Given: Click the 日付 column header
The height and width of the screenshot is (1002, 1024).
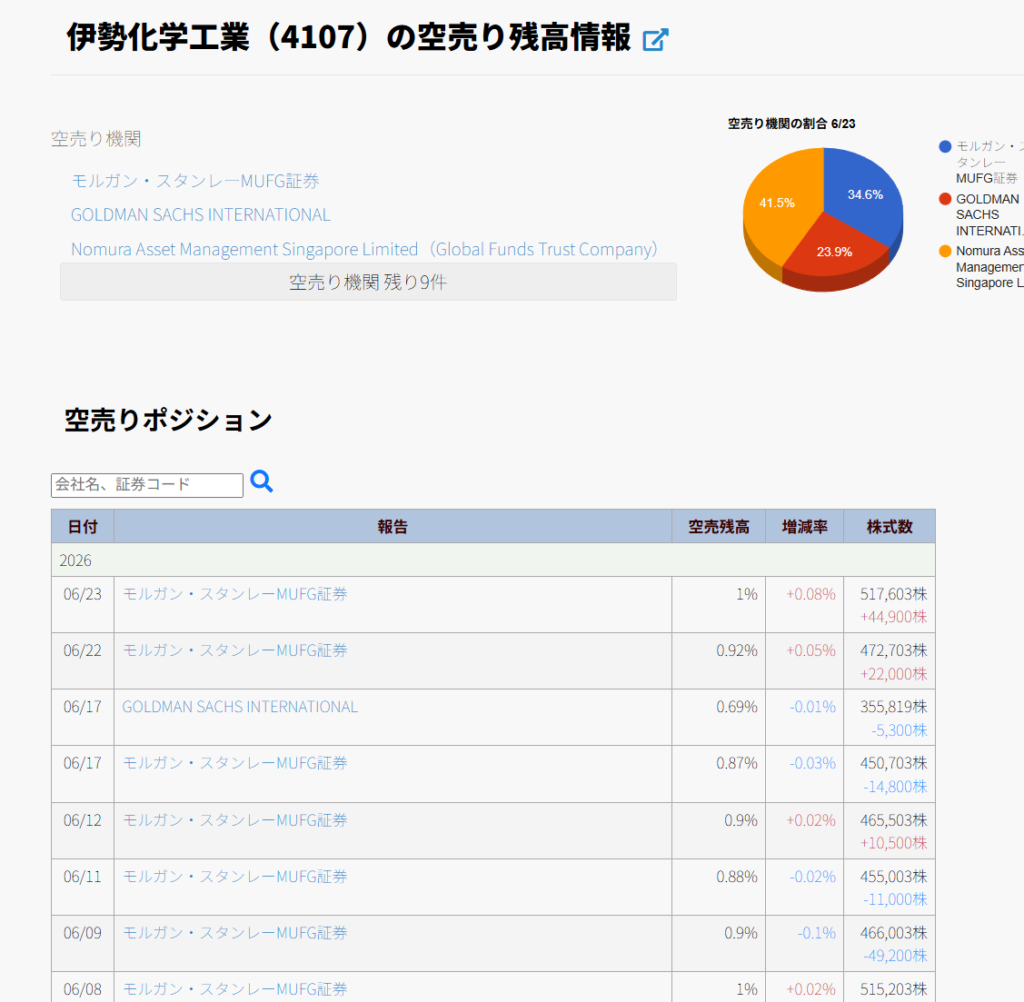Looking at the screenshot, I should 82,526.
